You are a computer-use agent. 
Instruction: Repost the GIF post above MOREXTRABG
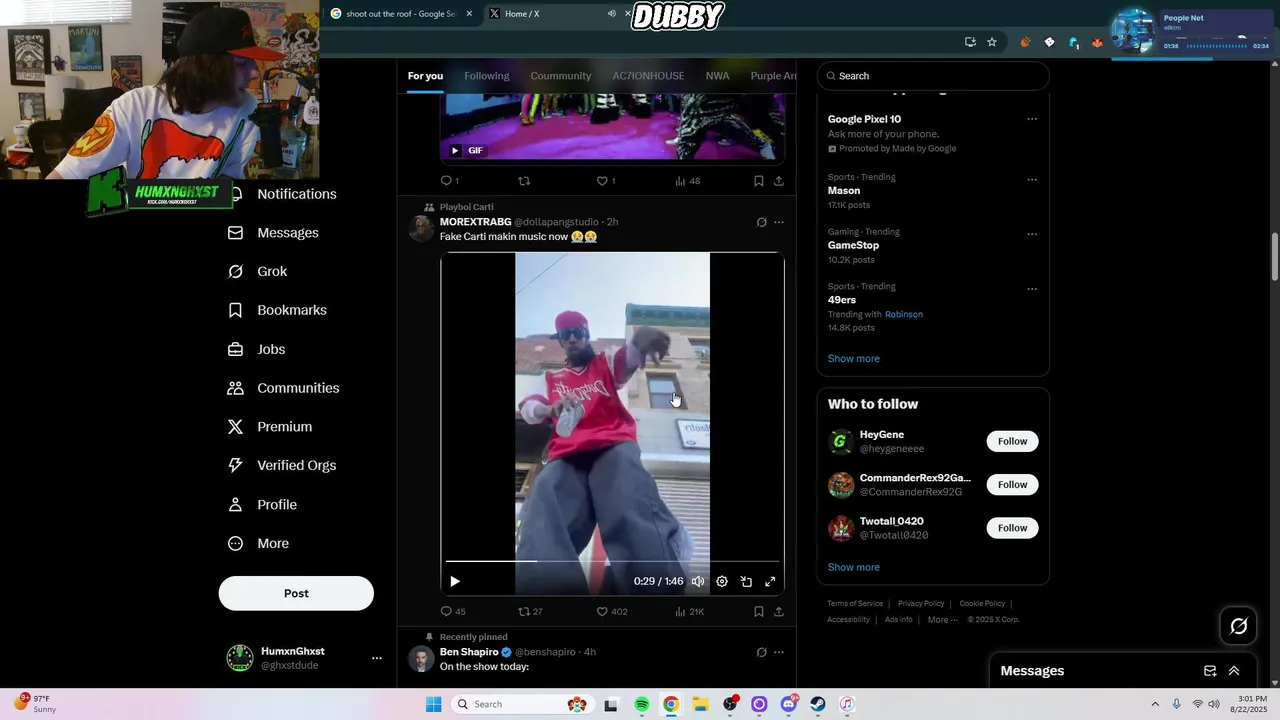pos(524,181)
